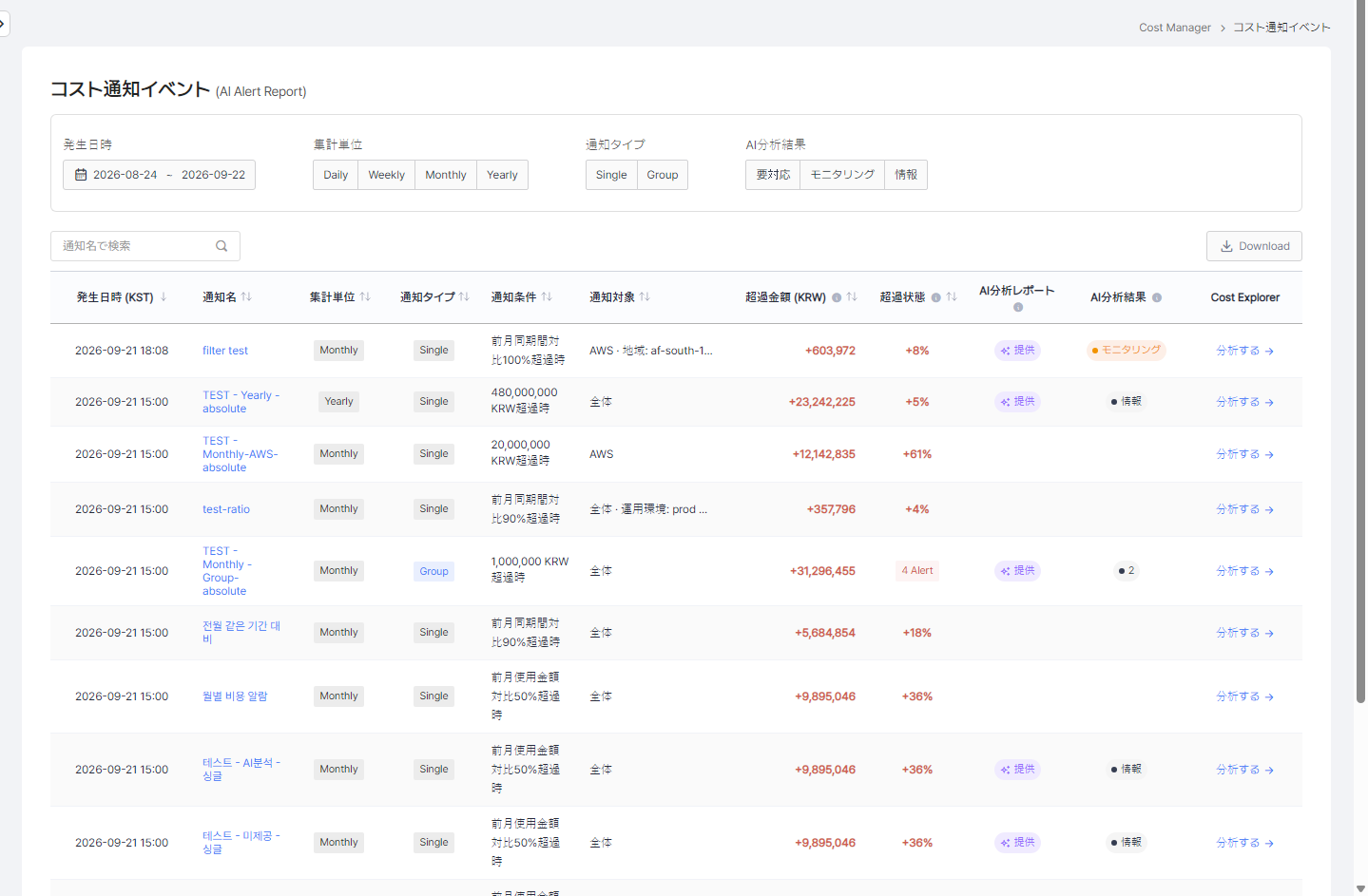Sort by 発生日時 (KST) arrow icon

pos(164,297)
